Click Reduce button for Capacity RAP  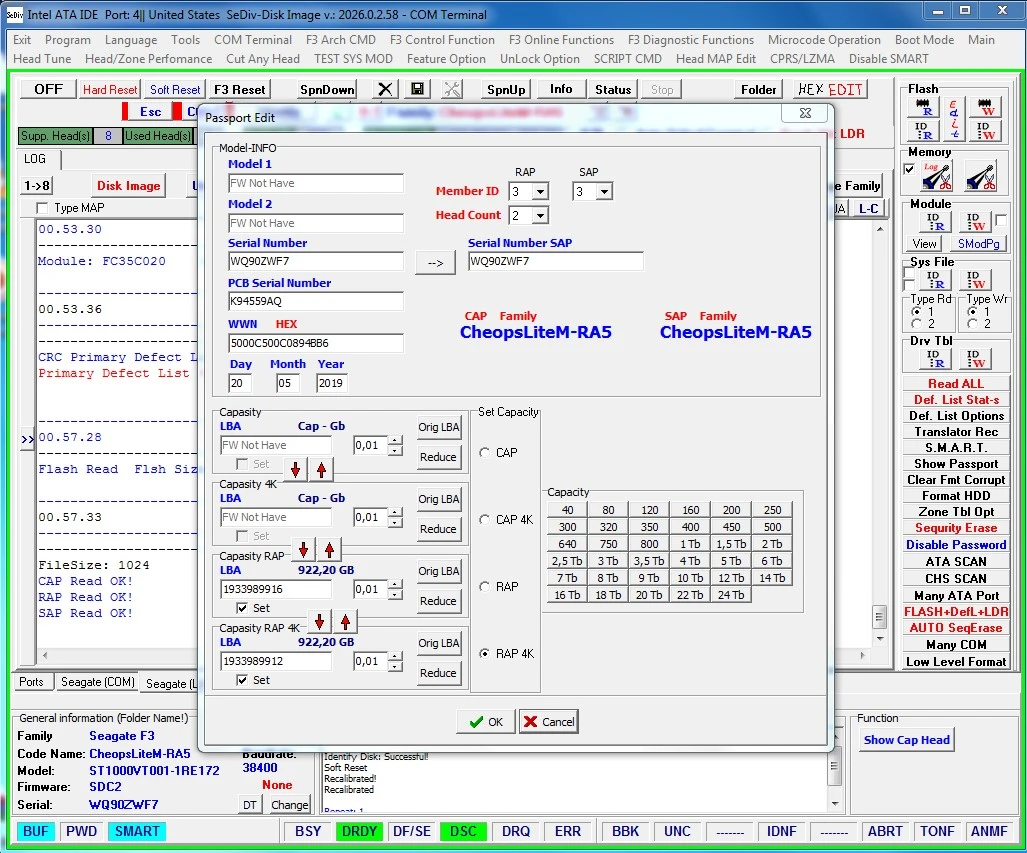coord(438,601)
